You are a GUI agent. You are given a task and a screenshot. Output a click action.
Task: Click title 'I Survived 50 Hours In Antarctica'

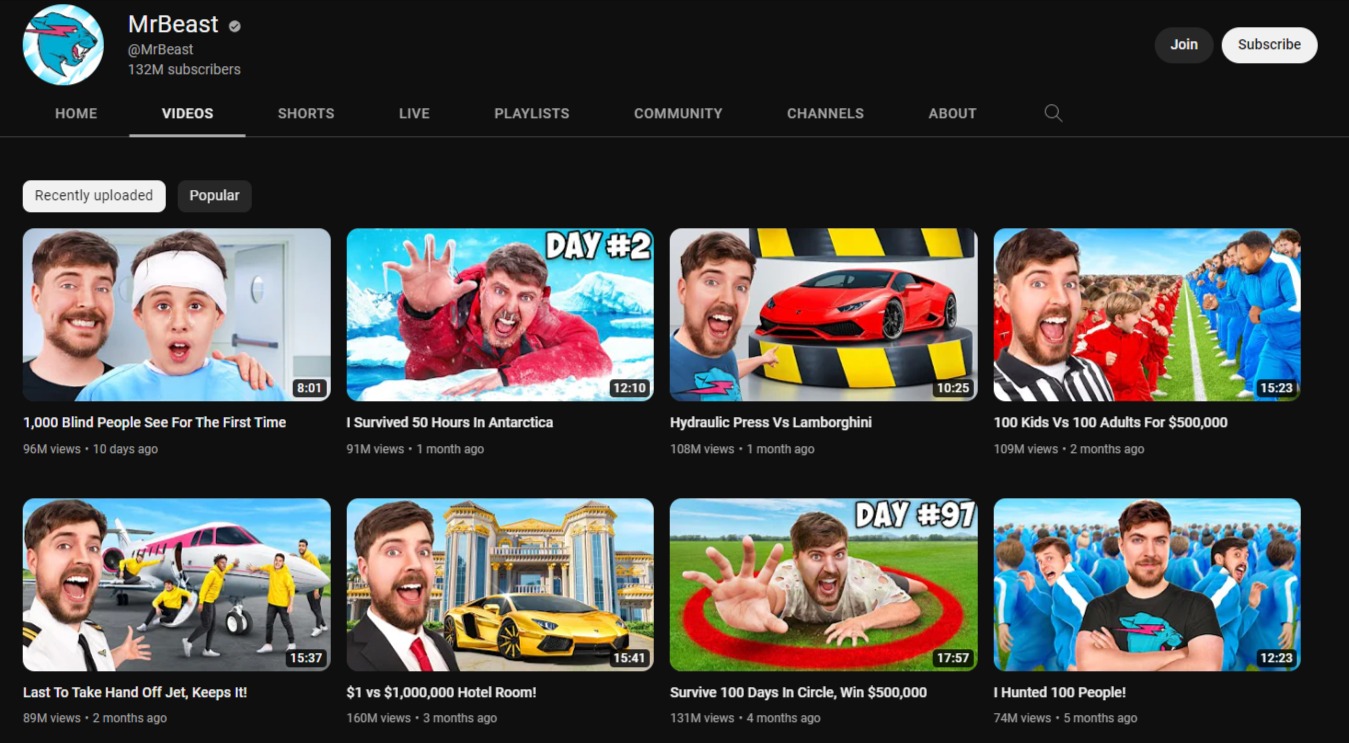[450, 423]
